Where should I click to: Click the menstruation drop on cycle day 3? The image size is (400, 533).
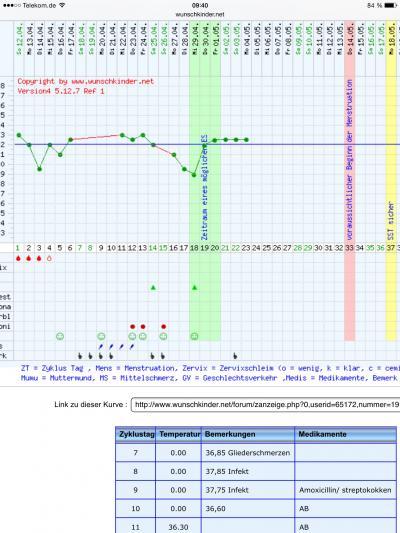39,258
